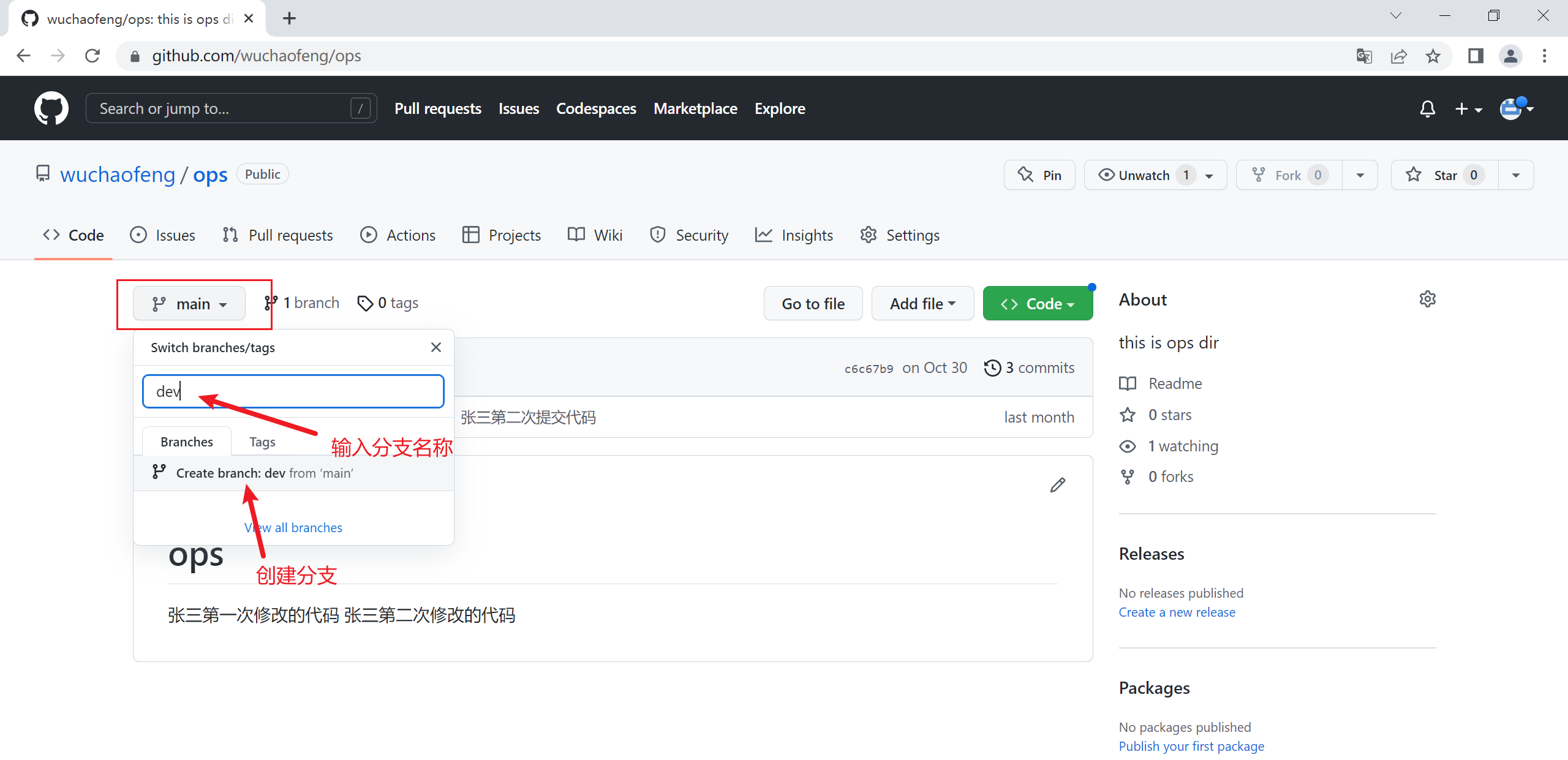Fork the repository
The width and height of the screenshot is (1568, 760).
pyautogui.click(x=1289, y=175)
